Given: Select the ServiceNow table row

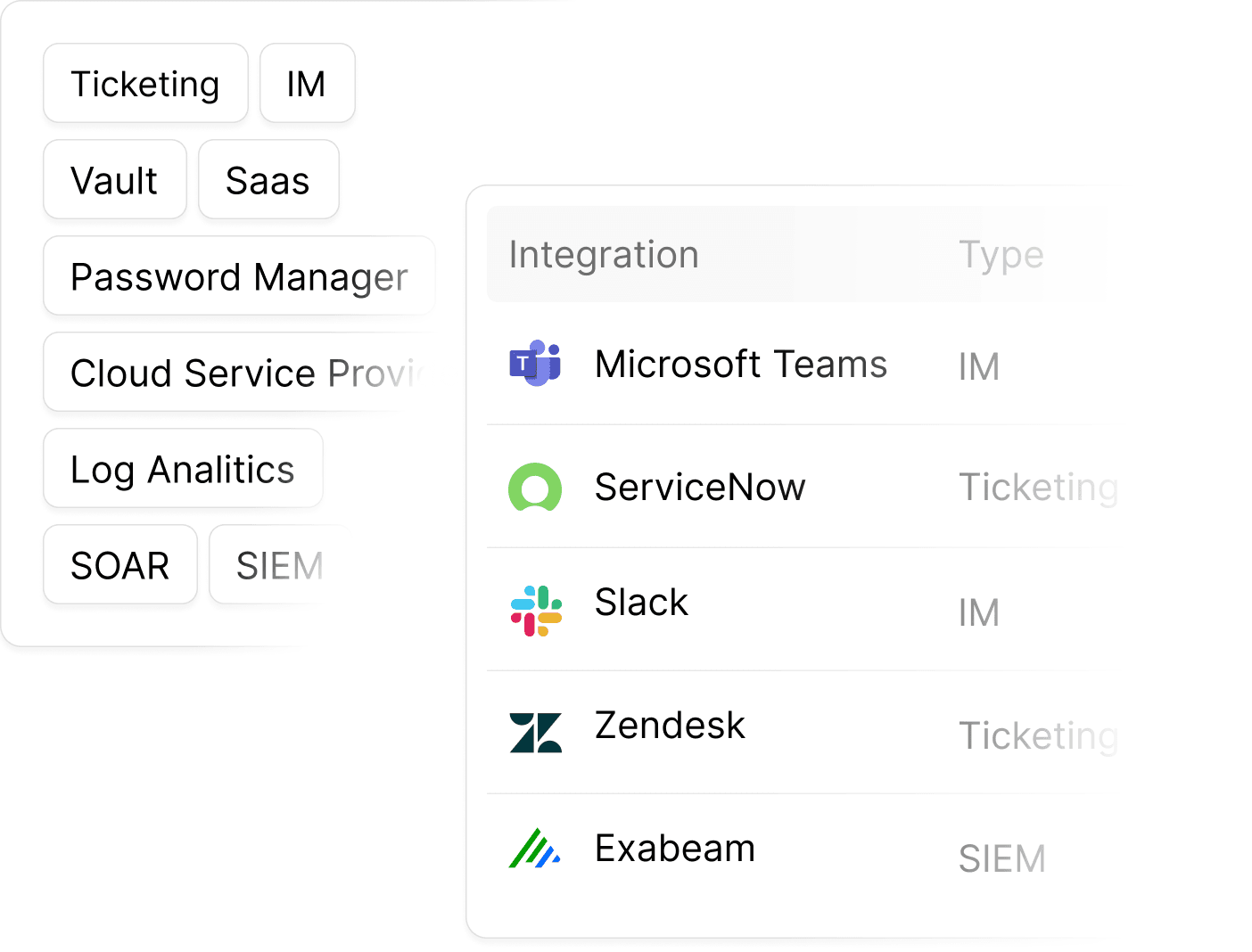Looking at the screenshot, I should tap(700, 488).
